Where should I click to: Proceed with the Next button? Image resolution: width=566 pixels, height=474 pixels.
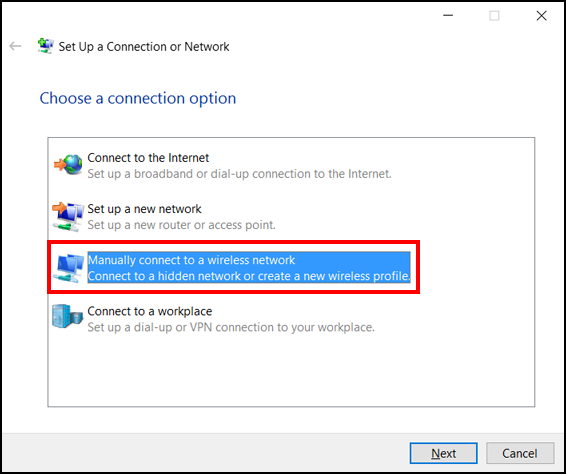[x=444, y=453]
